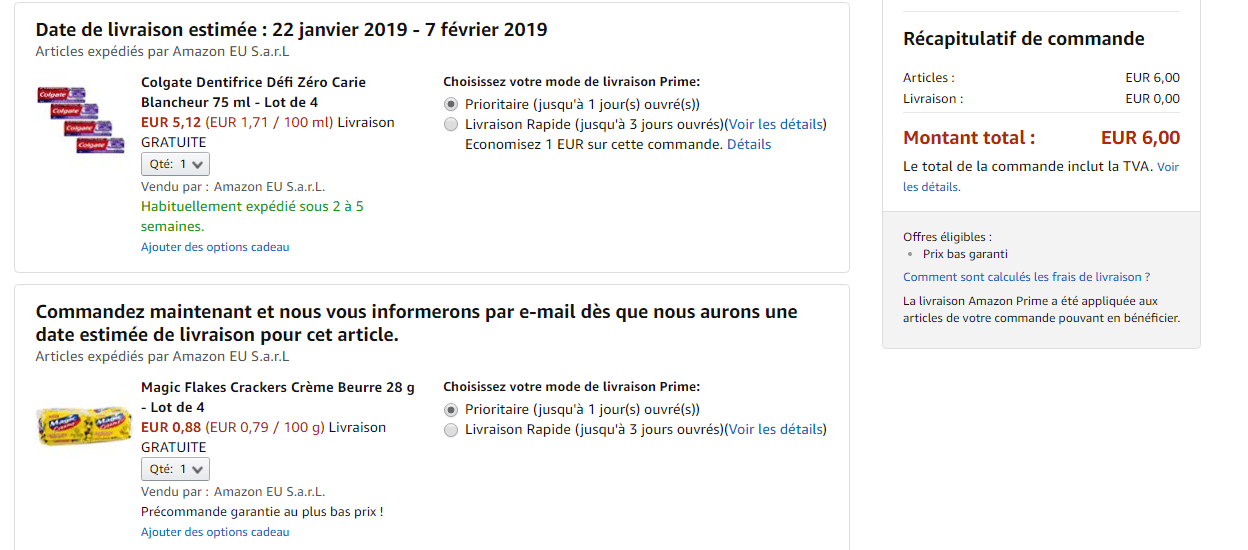The image size is (1248, 550).
Task: Open 'Comment sont calculés les frais de livraison ?'
Action: pos(1026,277)
